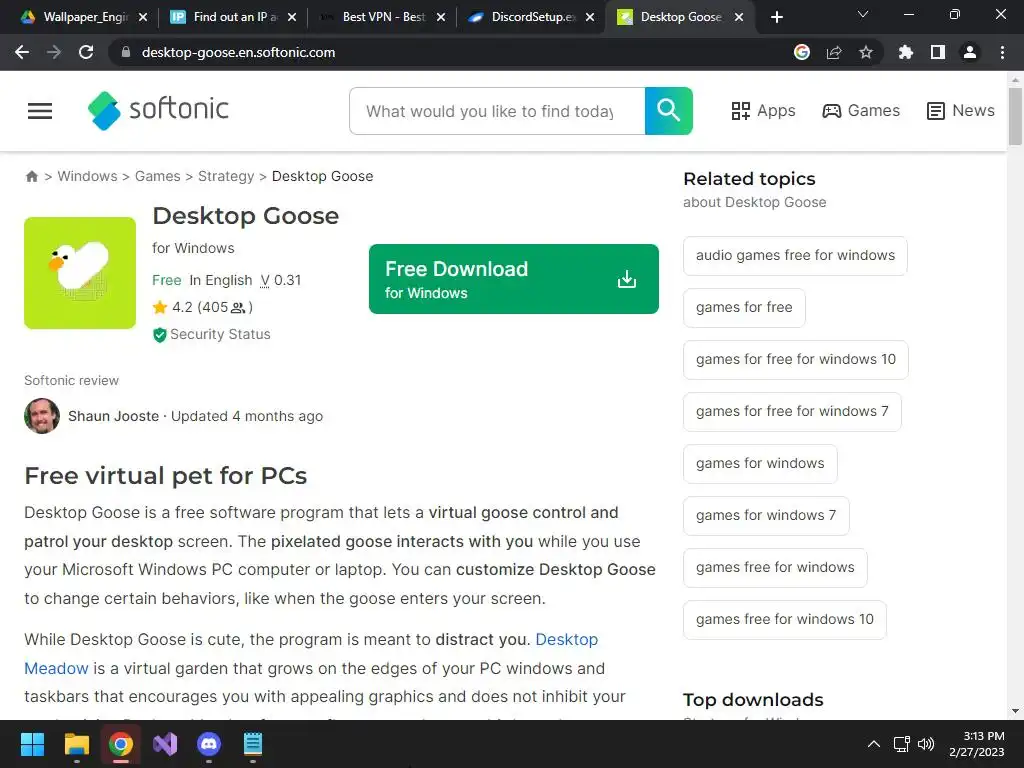Select 'games for free for windows 7' topic

(792, 411)
